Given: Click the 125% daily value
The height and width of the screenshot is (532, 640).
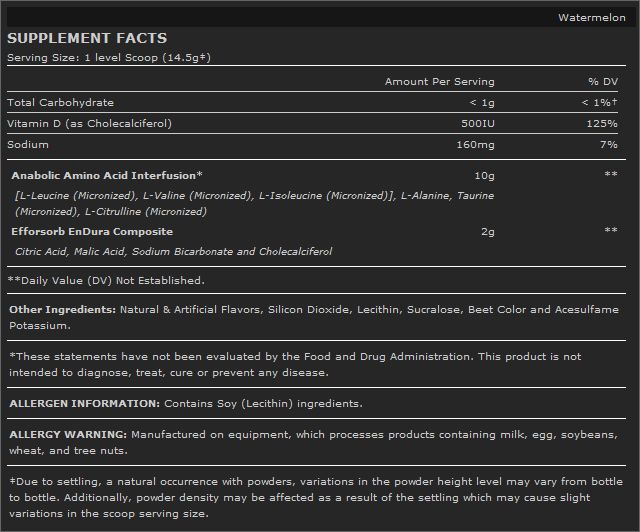Looking at the screenshot, I should point(603,123).
